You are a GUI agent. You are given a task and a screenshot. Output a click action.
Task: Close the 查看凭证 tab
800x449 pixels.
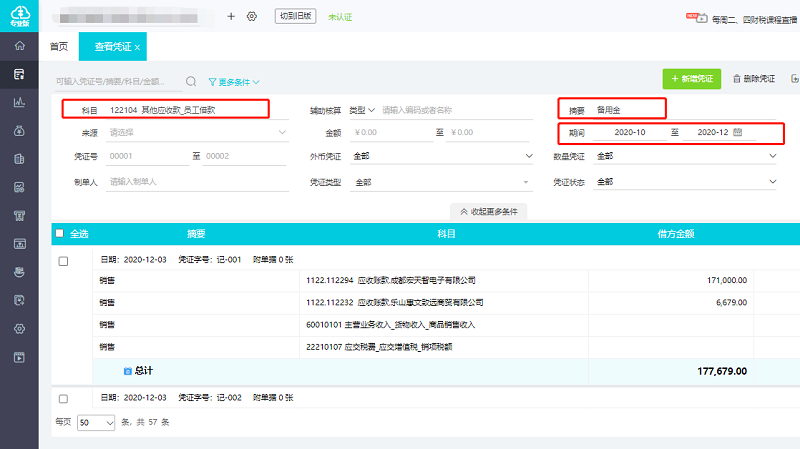138,47
